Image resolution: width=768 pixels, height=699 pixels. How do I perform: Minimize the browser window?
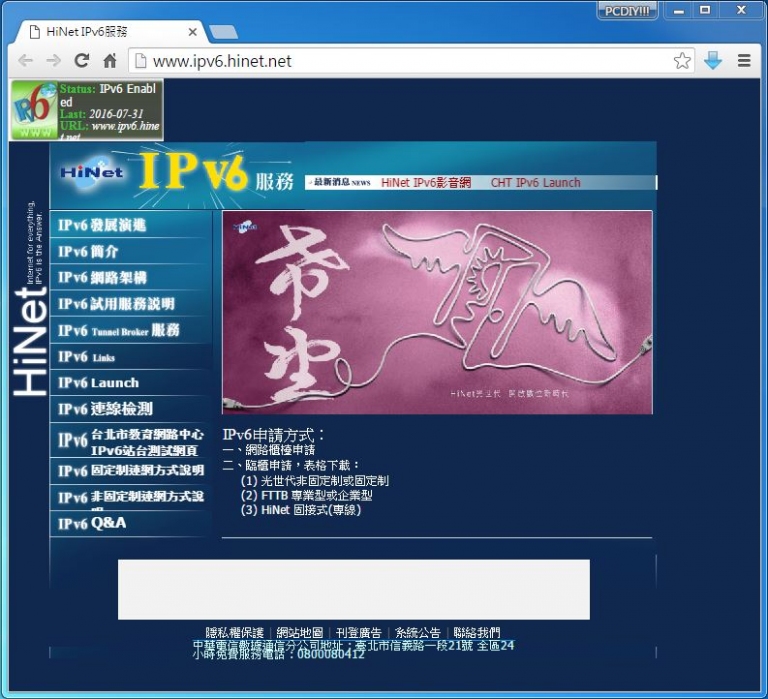point(678,10)
